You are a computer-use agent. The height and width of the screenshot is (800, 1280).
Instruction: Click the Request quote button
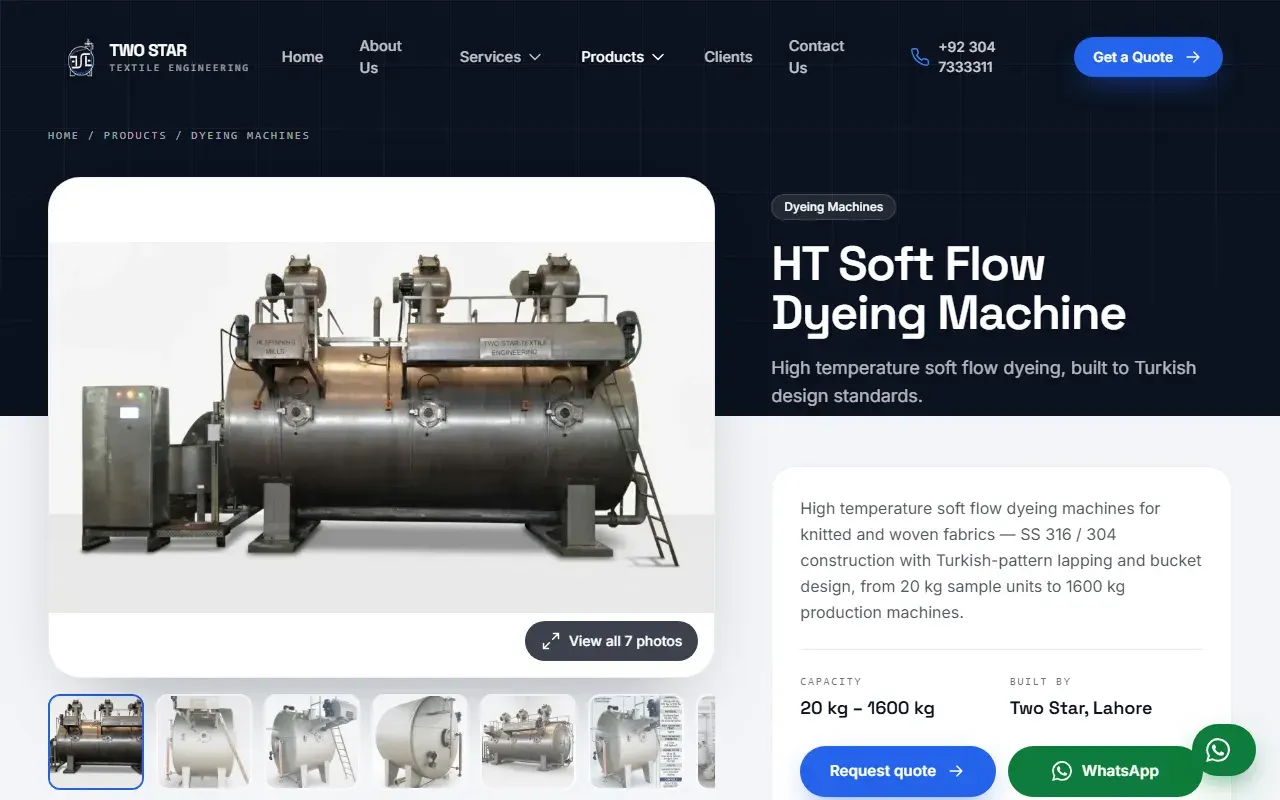[x=898, y=771]
